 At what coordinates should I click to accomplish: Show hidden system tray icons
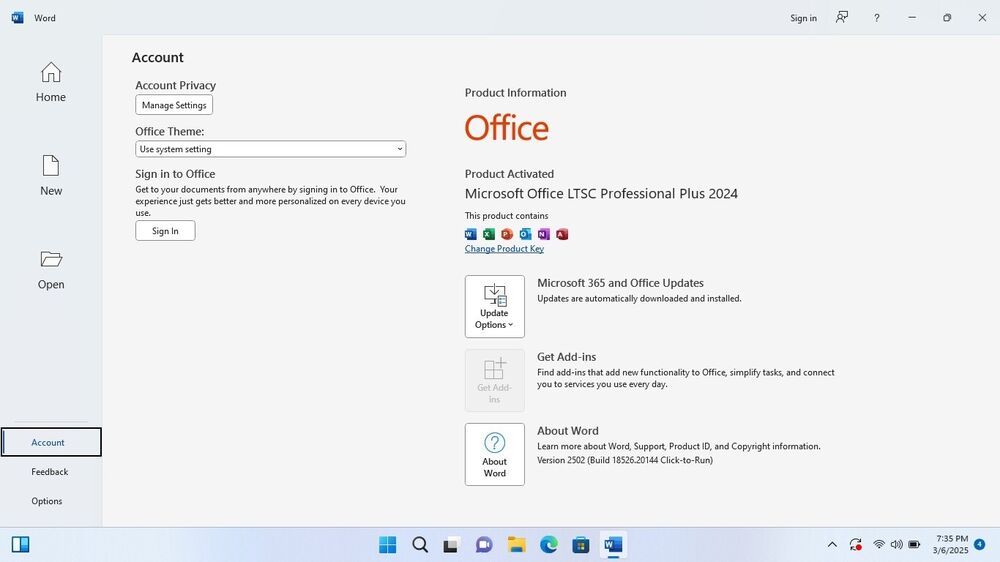tap(832, 544)
